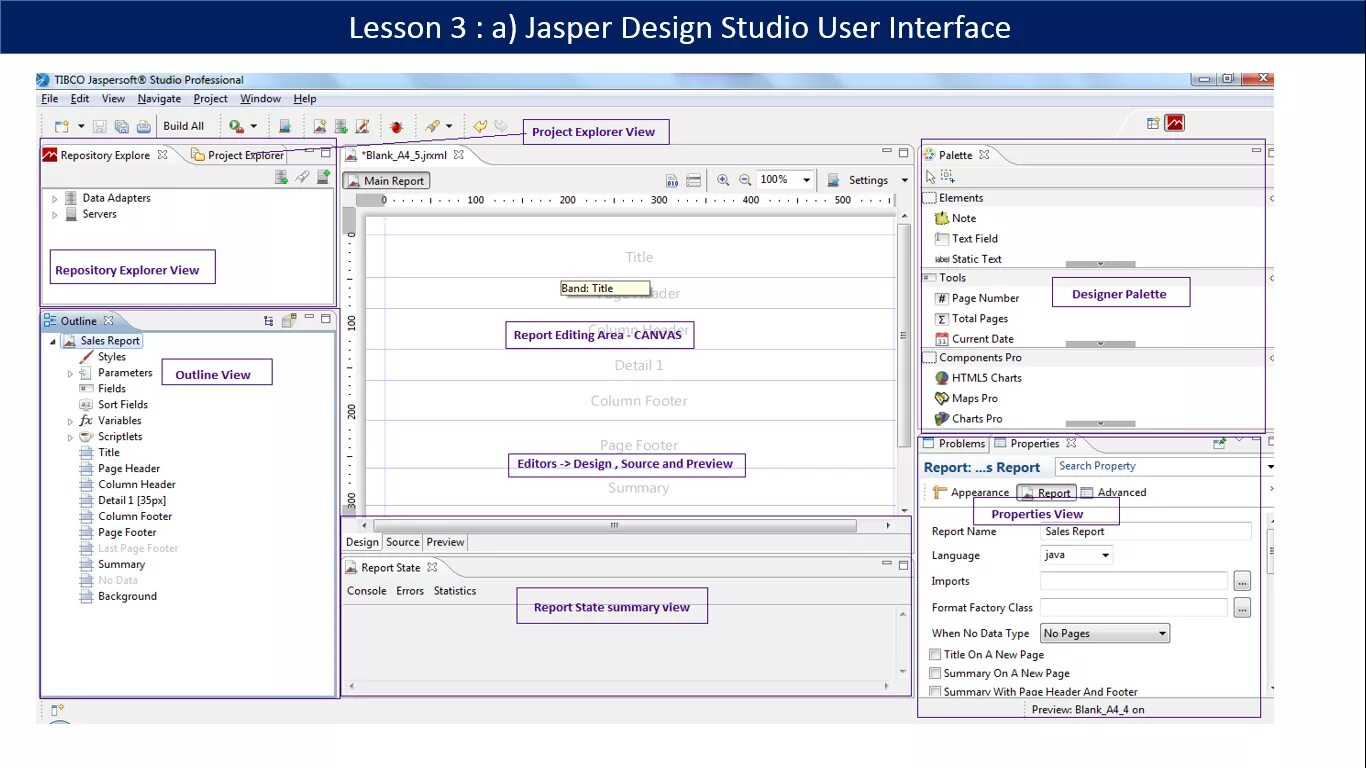Click the red bug debug icon
Screen dimensions: 1366x768
pyautogui.click(x=396, y=126)
